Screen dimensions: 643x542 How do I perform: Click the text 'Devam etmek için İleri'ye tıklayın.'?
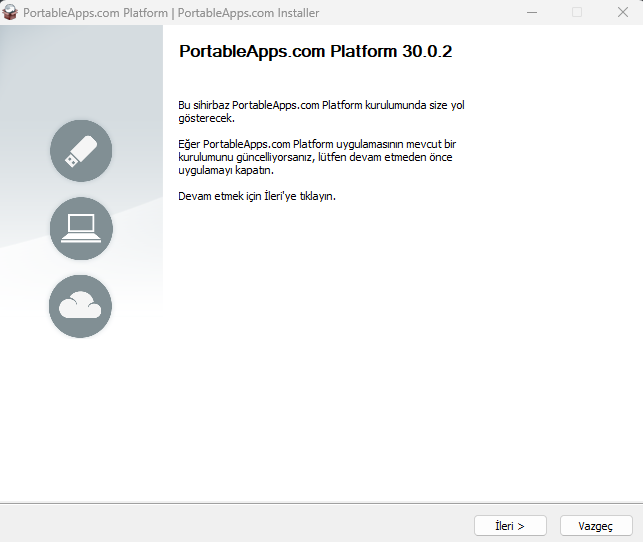pos(257,196)
